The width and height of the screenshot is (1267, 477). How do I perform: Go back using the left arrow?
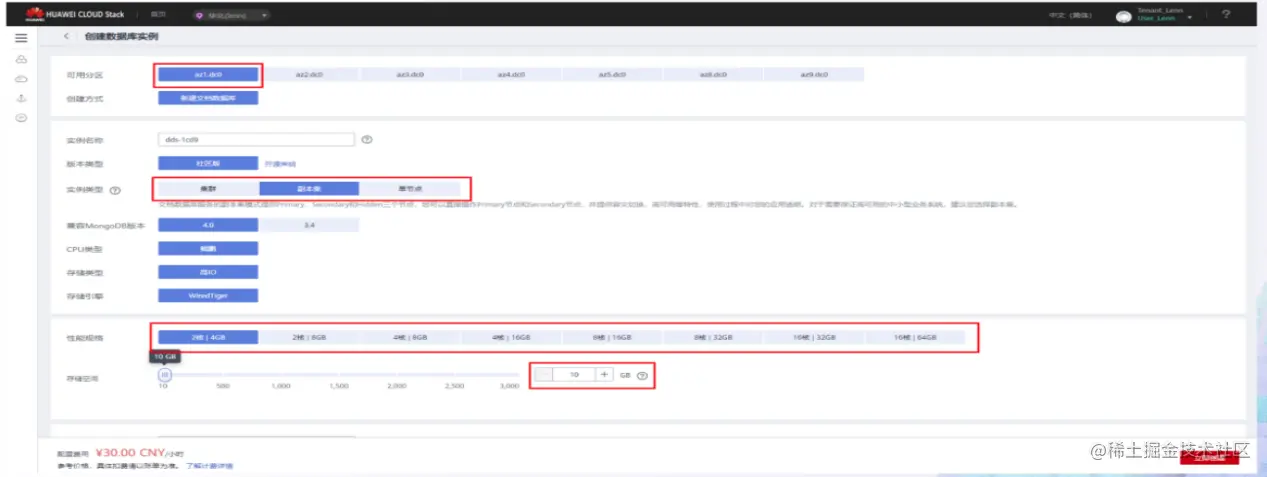tap(66, 37)
